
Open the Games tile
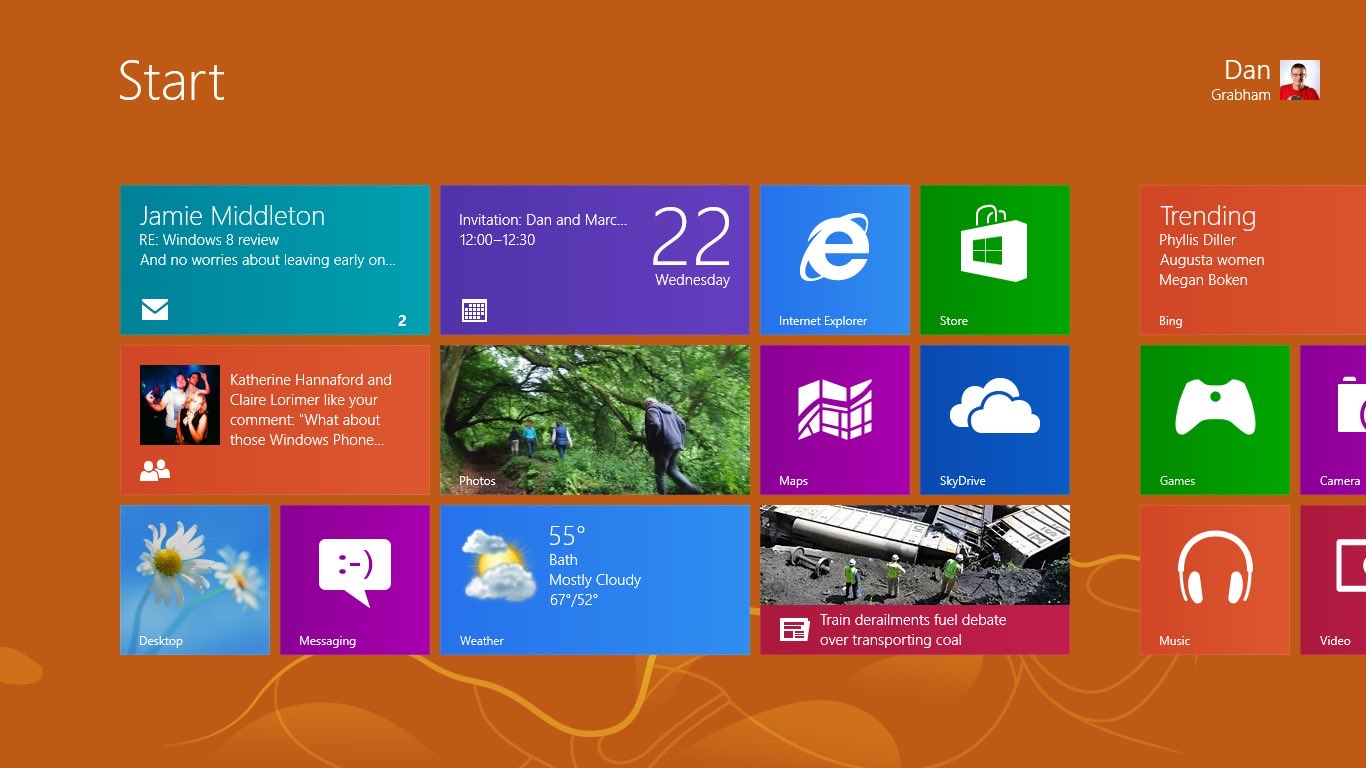[x=1214, y=419]
